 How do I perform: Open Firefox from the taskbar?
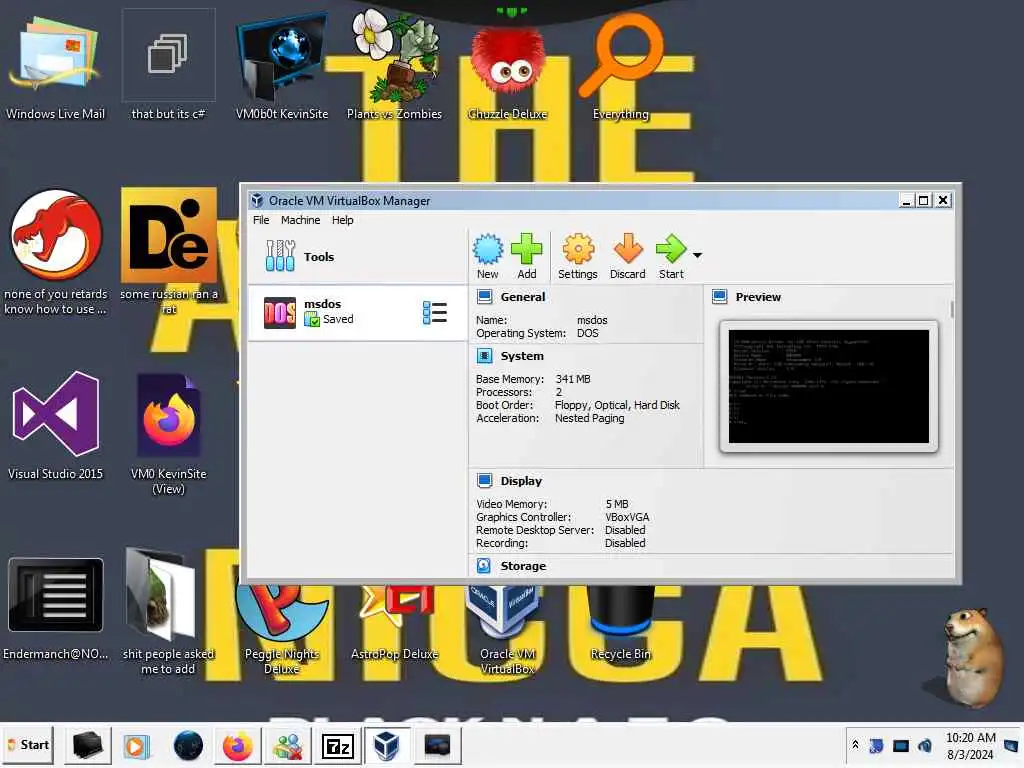pyautogui.click(x=238, y=745)
